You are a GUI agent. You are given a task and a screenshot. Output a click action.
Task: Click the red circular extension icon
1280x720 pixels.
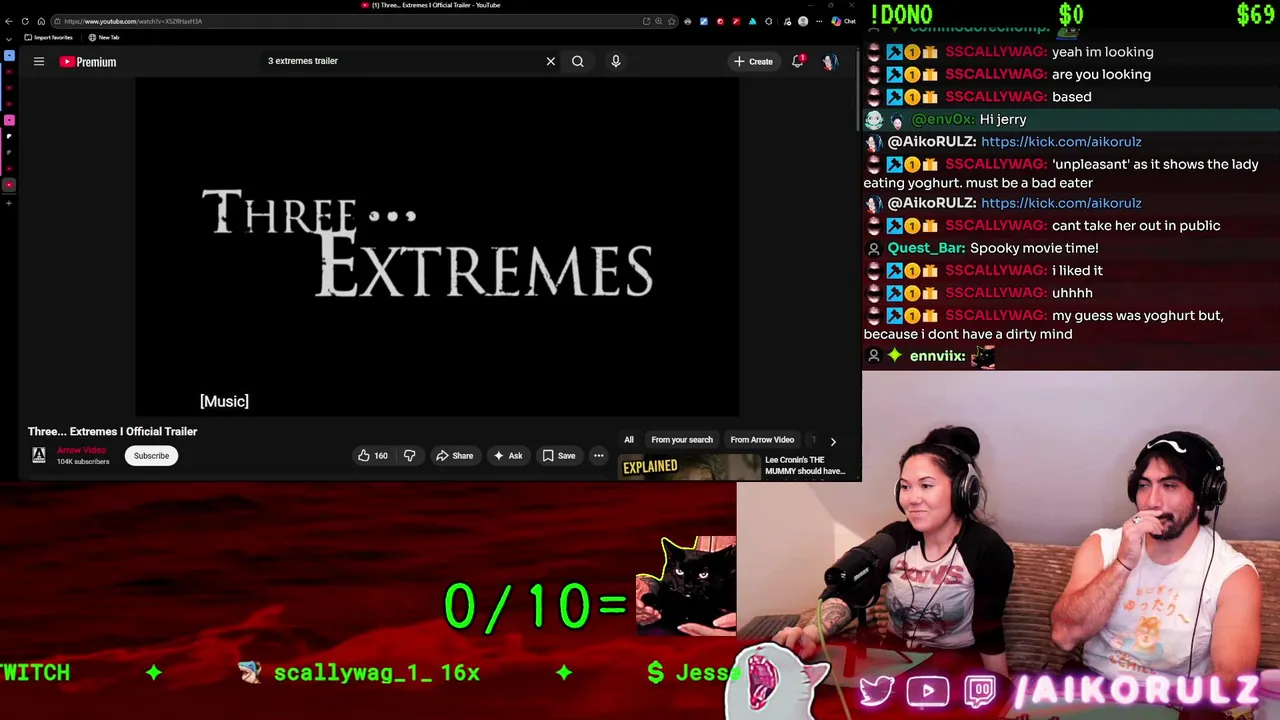[720, 21]
